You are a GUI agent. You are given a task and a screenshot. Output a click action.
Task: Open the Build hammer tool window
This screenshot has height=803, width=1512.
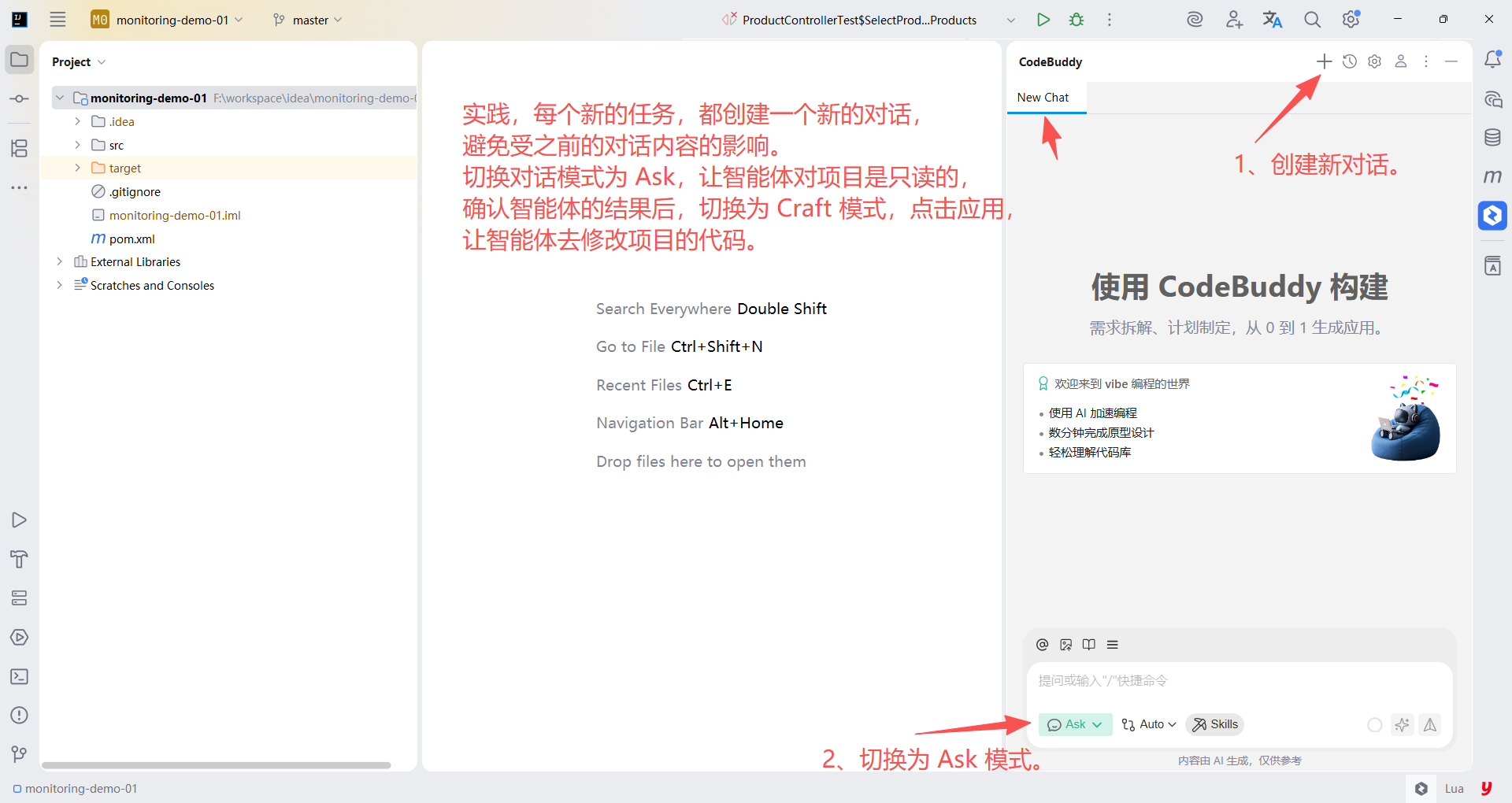click(20, 559)
